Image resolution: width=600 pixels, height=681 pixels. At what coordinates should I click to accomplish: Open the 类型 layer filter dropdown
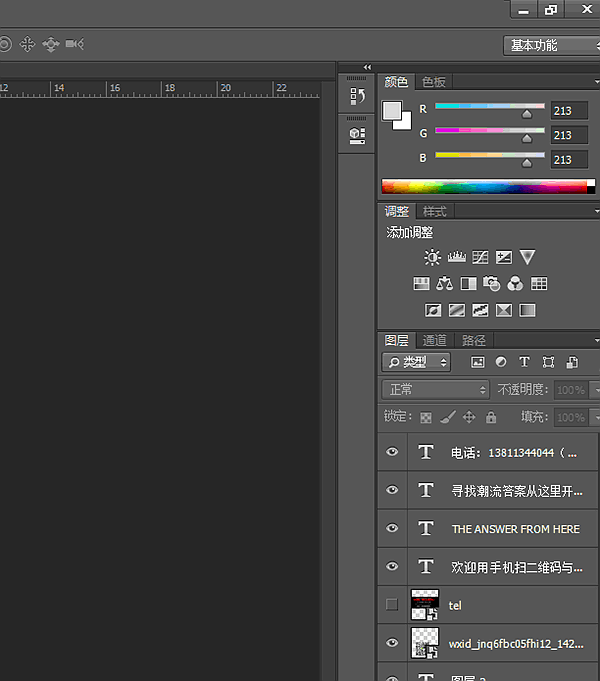[x=416, y=362]
